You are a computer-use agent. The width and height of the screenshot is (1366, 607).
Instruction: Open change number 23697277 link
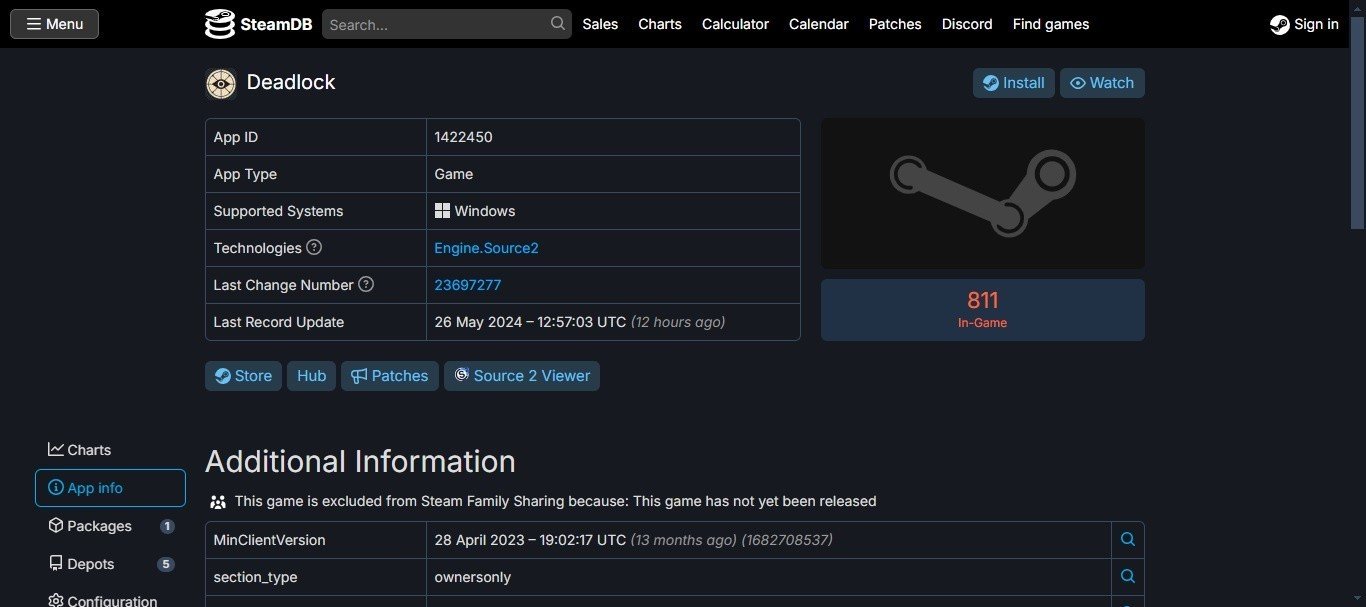pyautogui.click(x=467, y=285)
